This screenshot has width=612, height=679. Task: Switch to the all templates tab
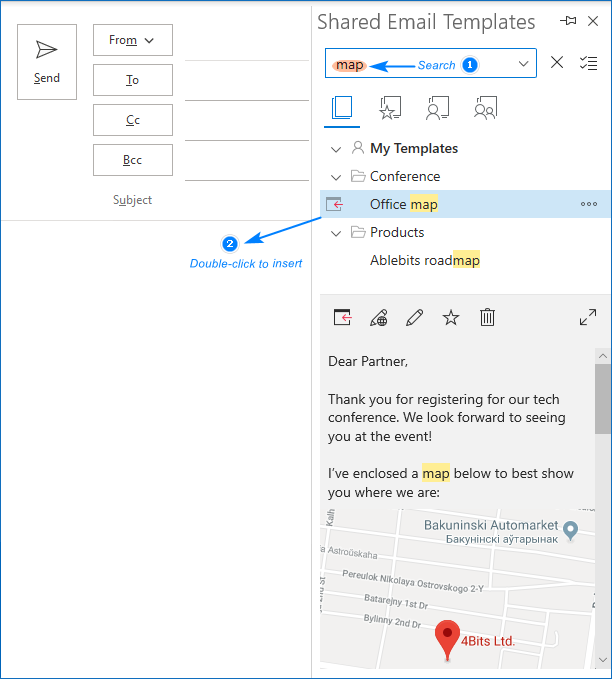pyautogui.click(x=342, y=108)
